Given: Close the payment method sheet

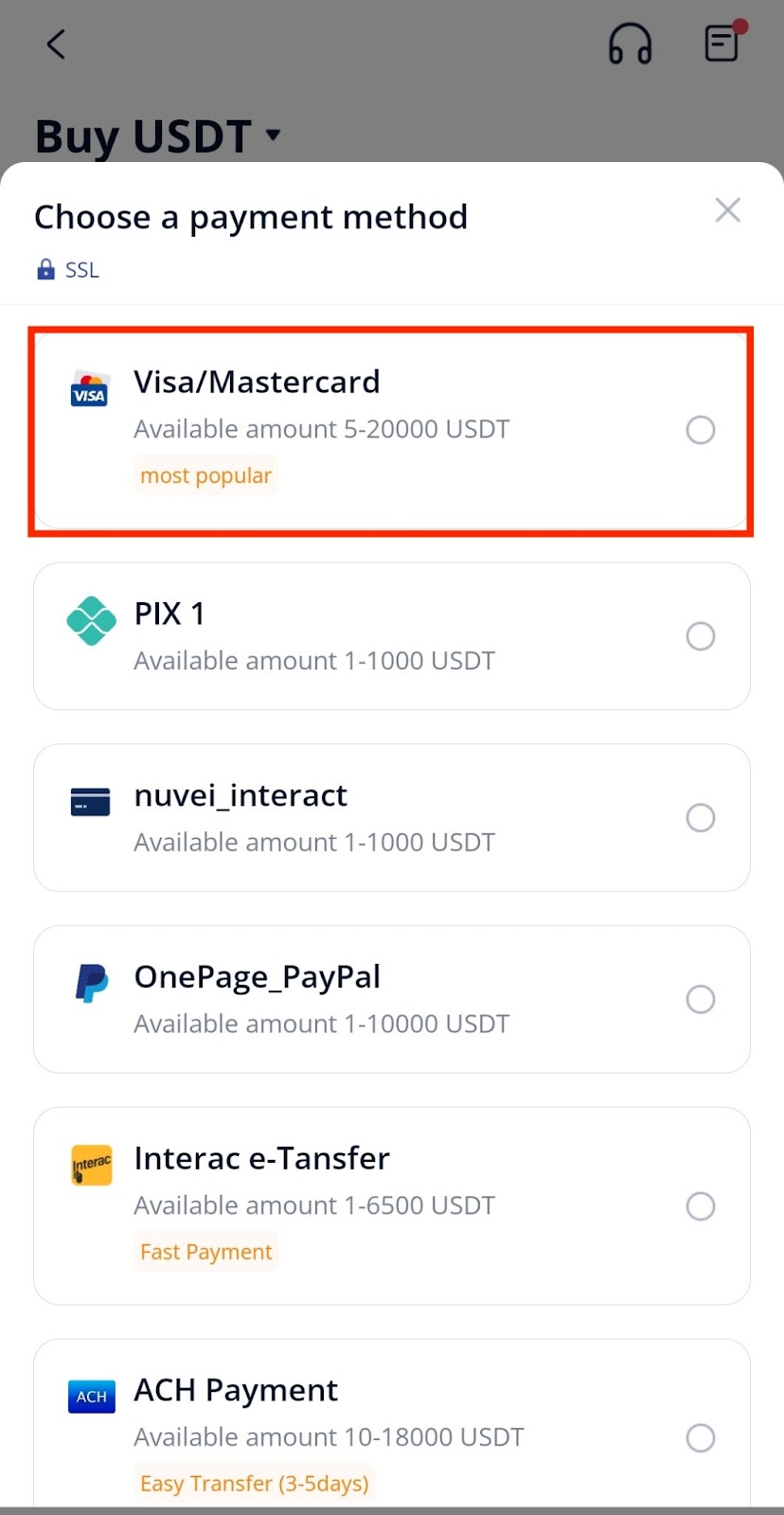Looking at the screenshot, I should click(x=727, y=210).
